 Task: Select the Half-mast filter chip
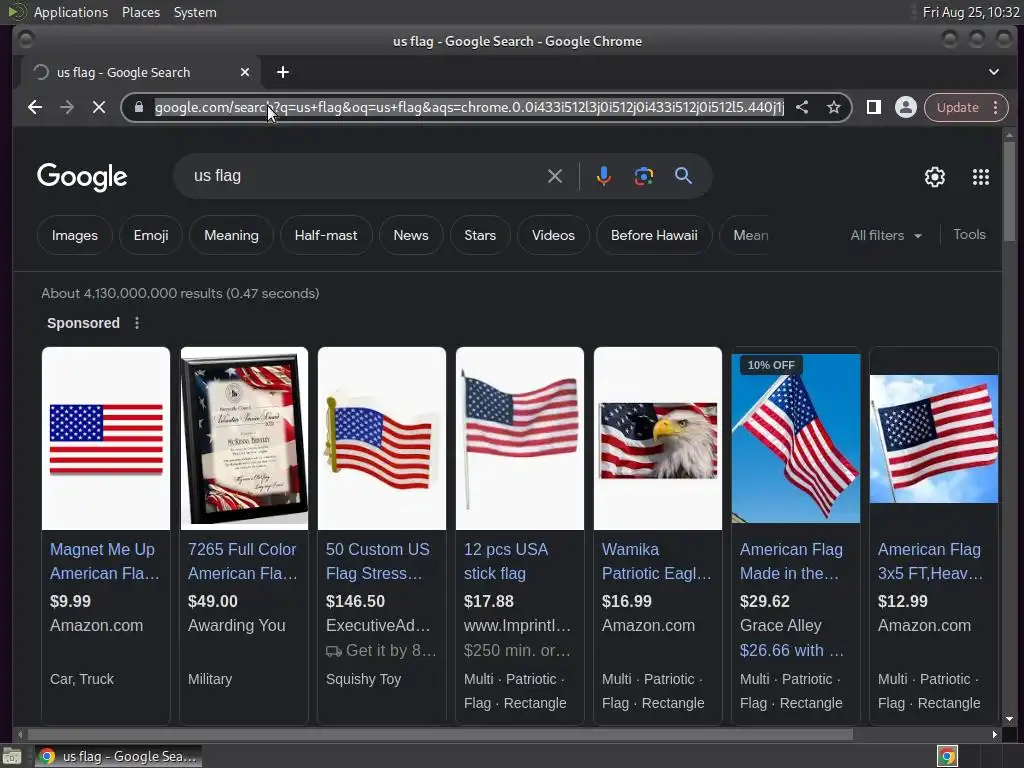pos(326,235)
